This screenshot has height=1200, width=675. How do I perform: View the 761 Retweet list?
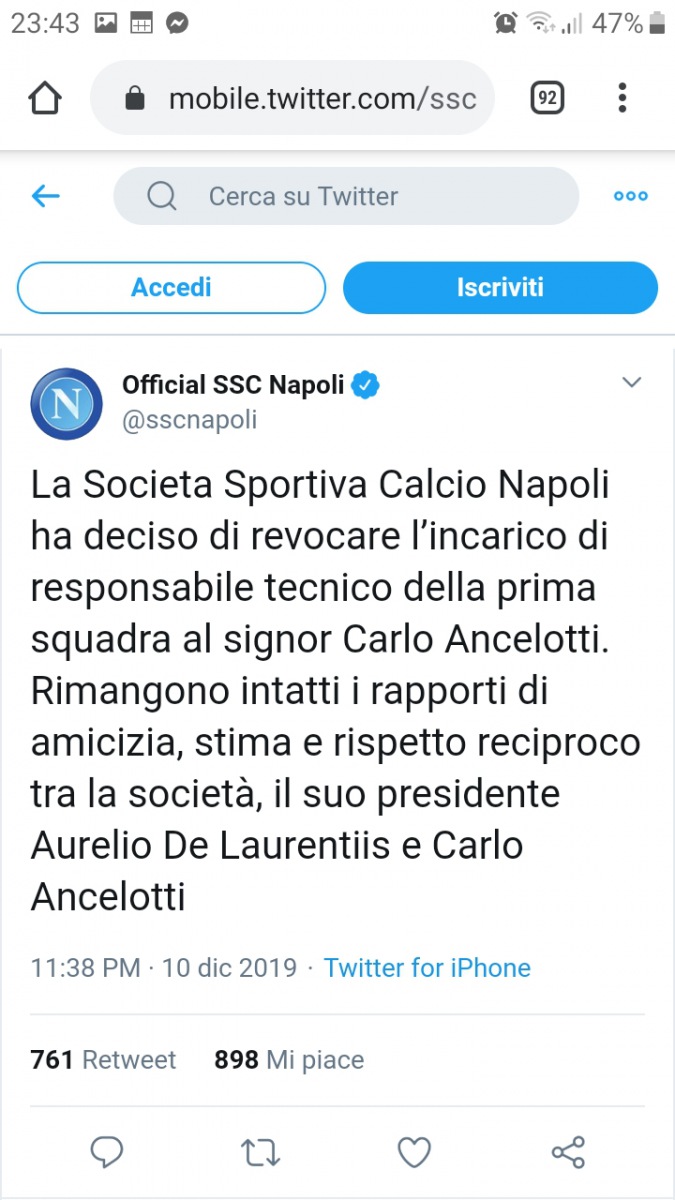pos(103,1060)
